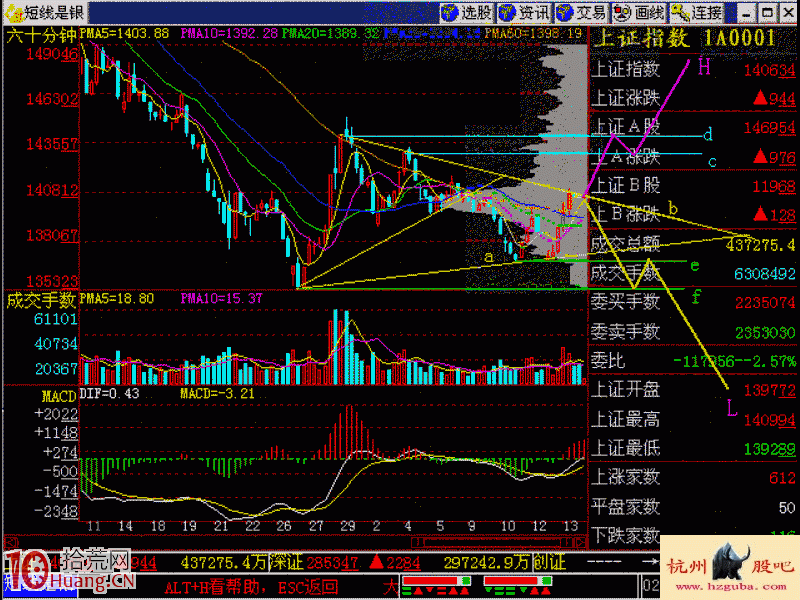Click the app icon in title bar
Viewport: 800px width, 600px height.
[x=13, y=12]
